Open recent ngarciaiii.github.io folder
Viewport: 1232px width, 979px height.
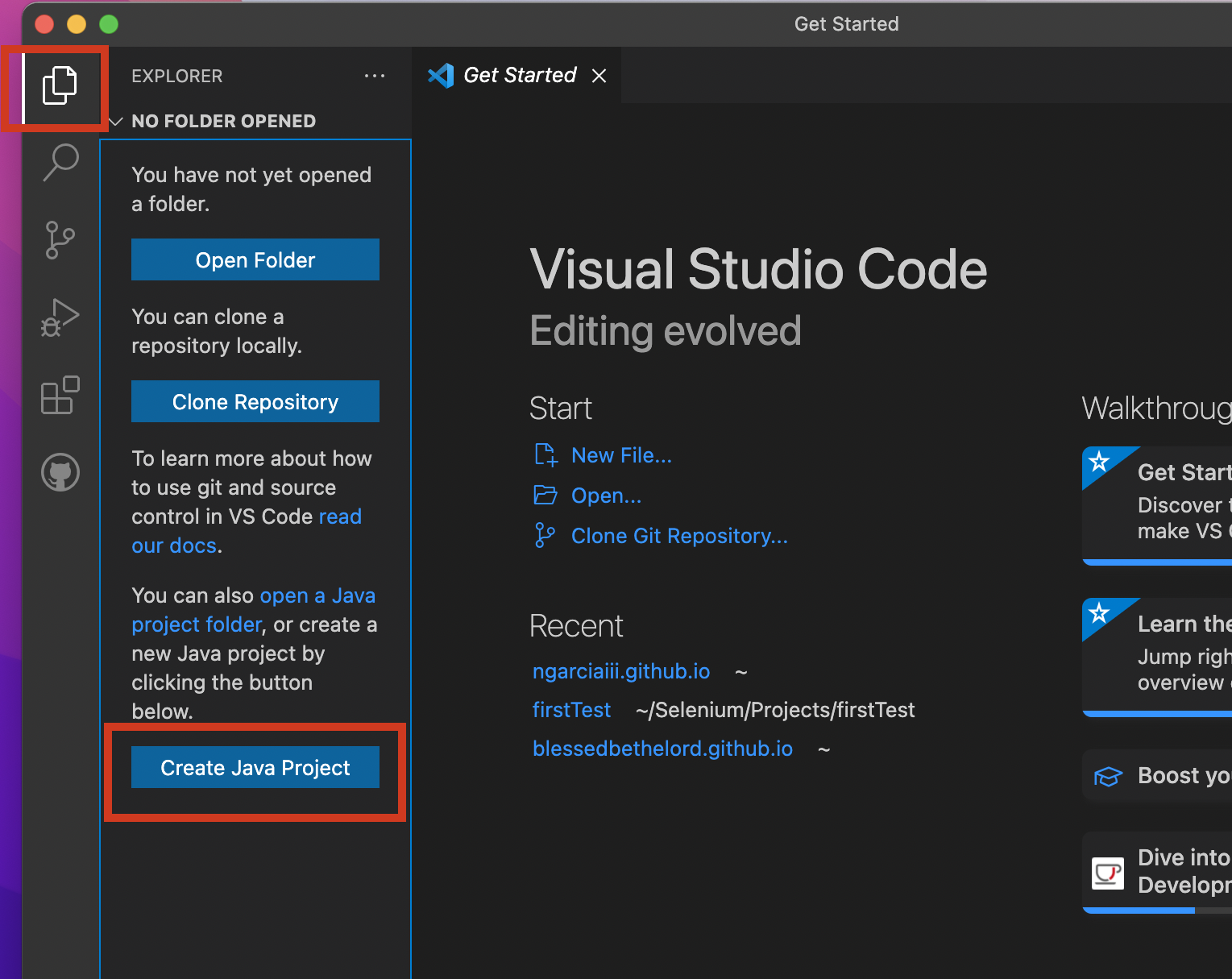[x=620, y=671]
